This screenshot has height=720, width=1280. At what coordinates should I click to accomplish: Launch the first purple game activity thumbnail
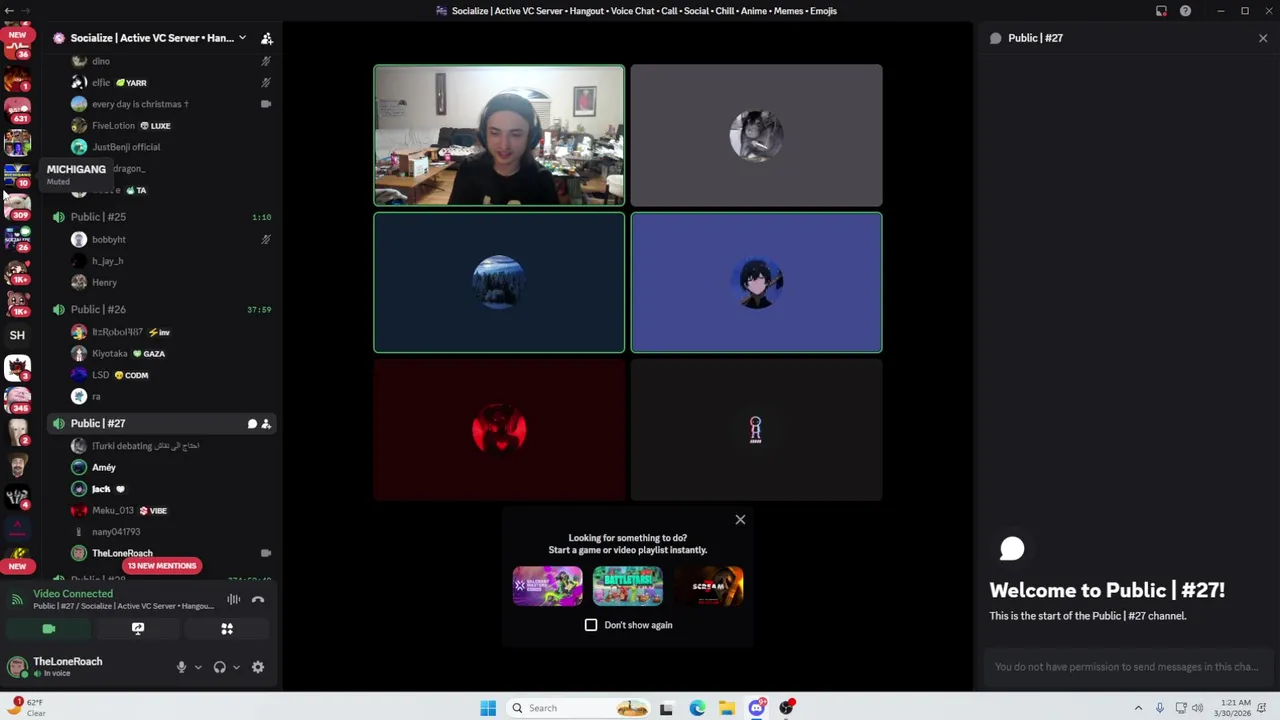coord(548,586)
